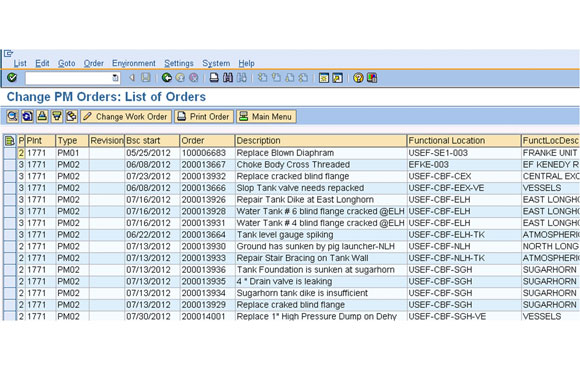Click the select-all table corner icon
The width and height of the screenshot is (580, 371).
pyautogui.click(x=10, y=141)
